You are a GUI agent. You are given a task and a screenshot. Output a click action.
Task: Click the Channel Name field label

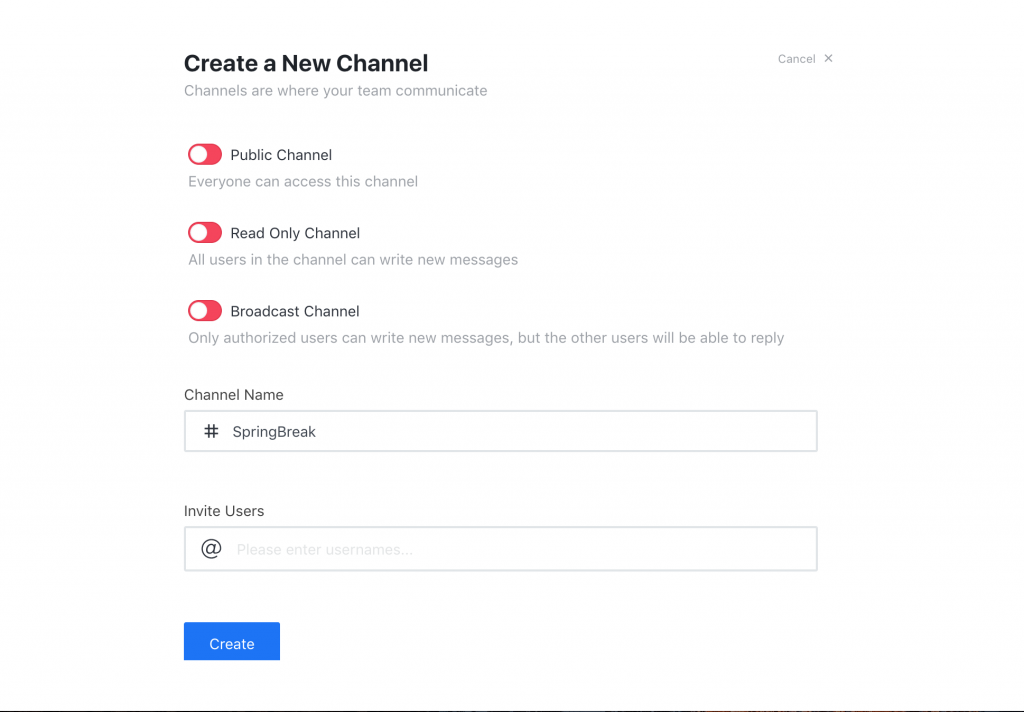coord(234,395)
